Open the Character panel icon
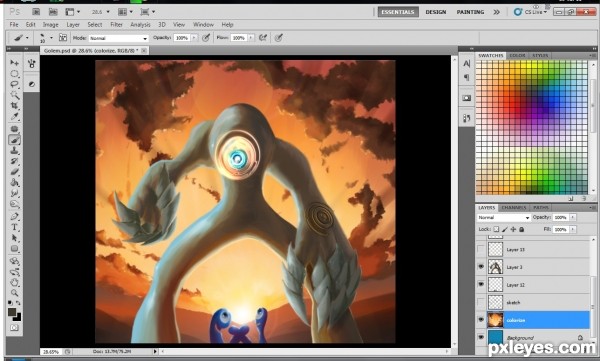 466,64
